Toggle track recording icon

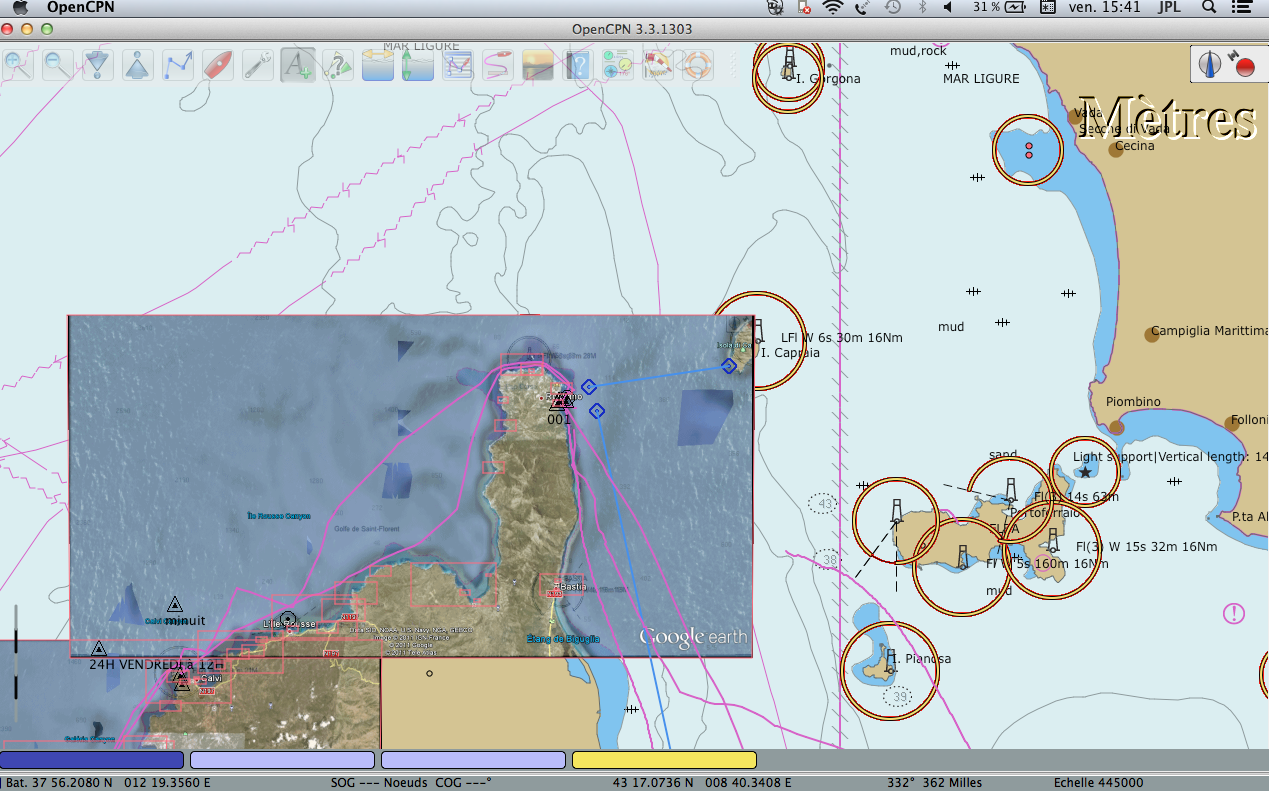pos(497,66)
